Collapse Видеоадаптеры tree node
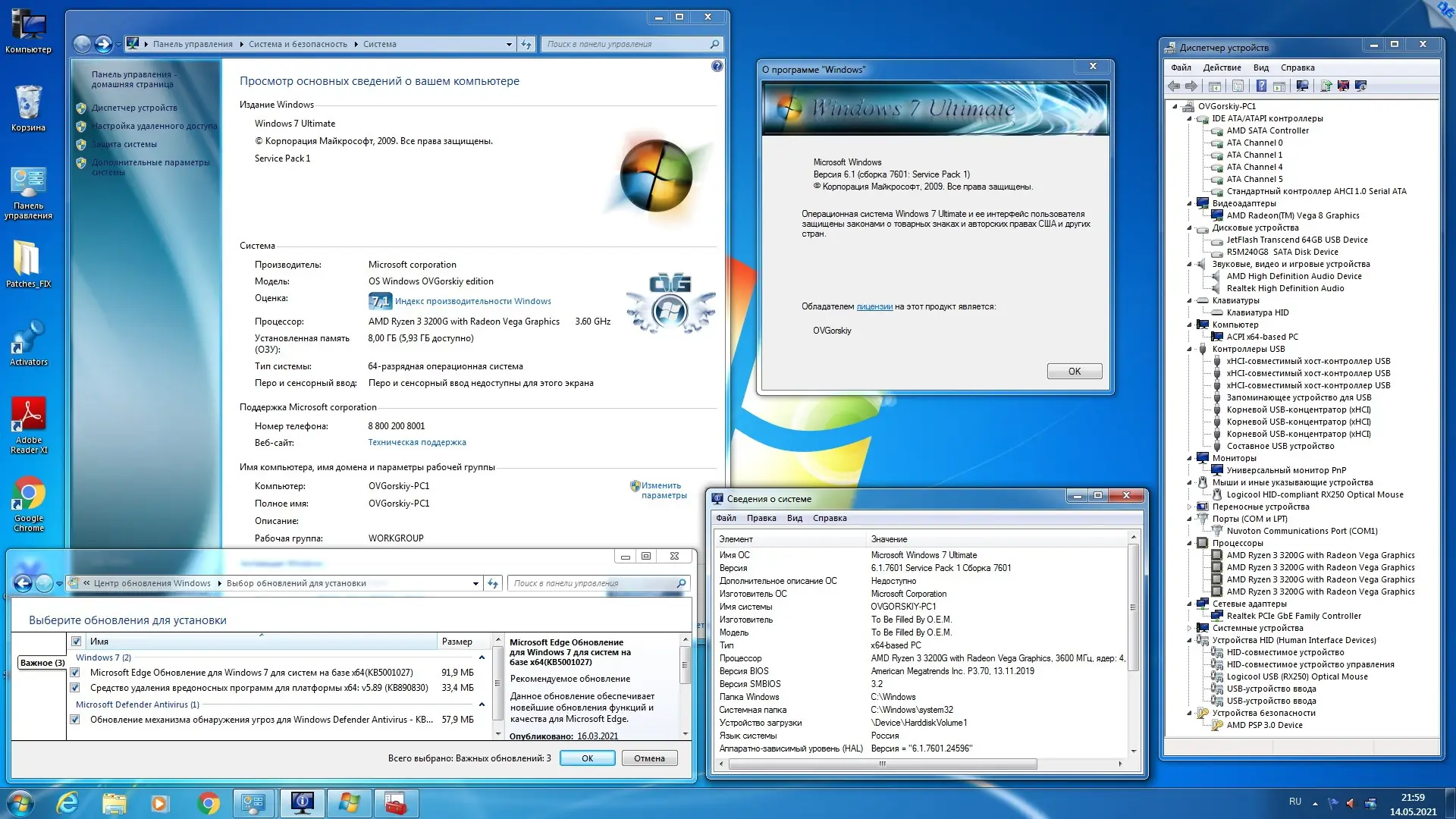The height and width of the screenshot is (819, 1456). tap(1189, 203)
